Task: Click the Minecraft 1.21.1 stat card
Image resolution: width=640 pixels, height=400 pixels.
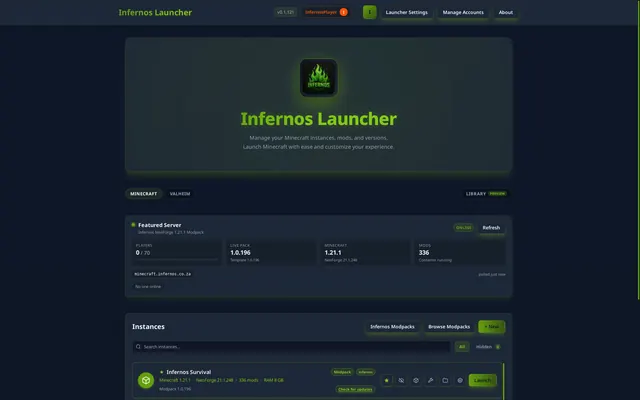Action: click(x=365, y=253)
